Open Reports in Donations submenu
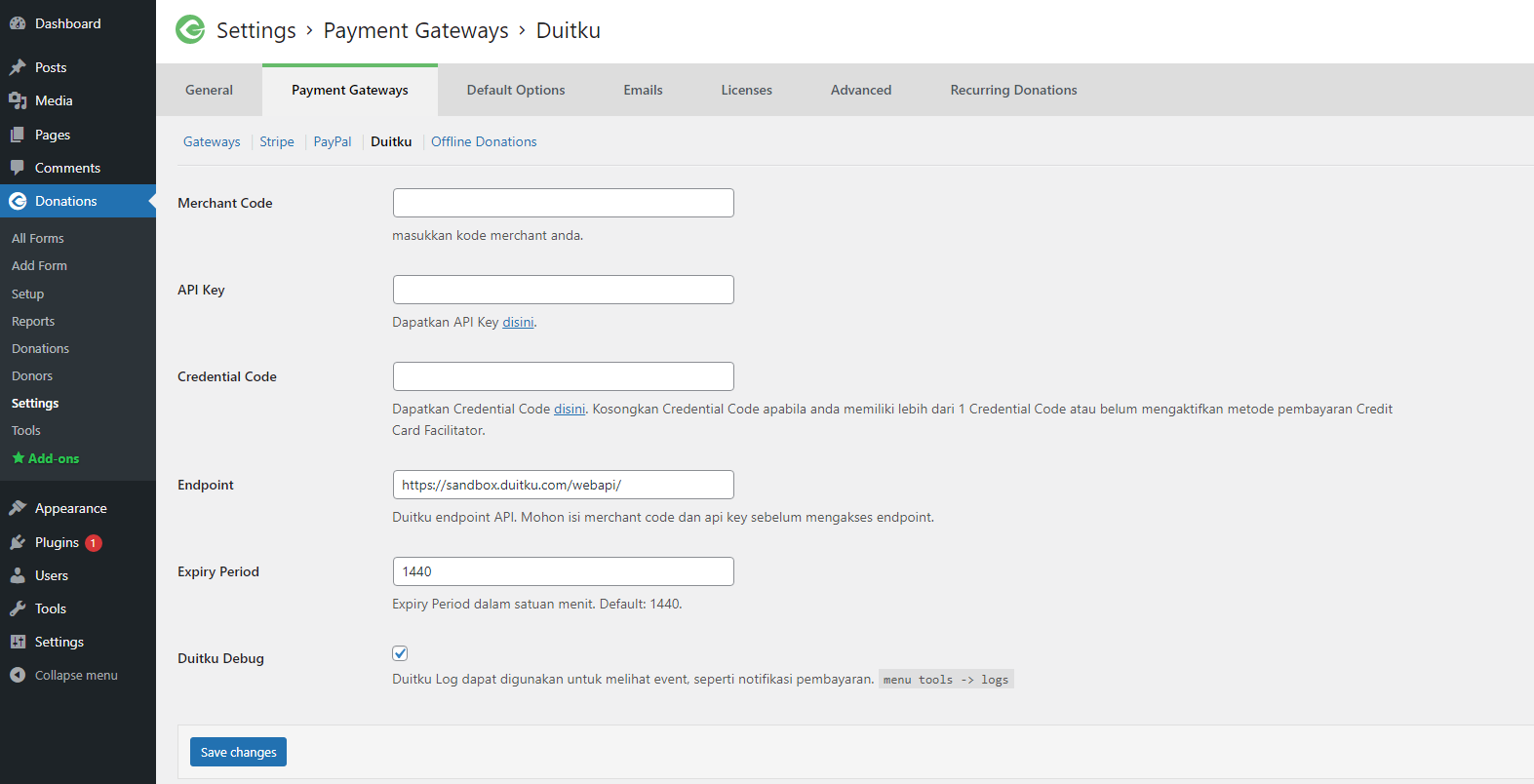1534x784 pixels. coord(33,321)
